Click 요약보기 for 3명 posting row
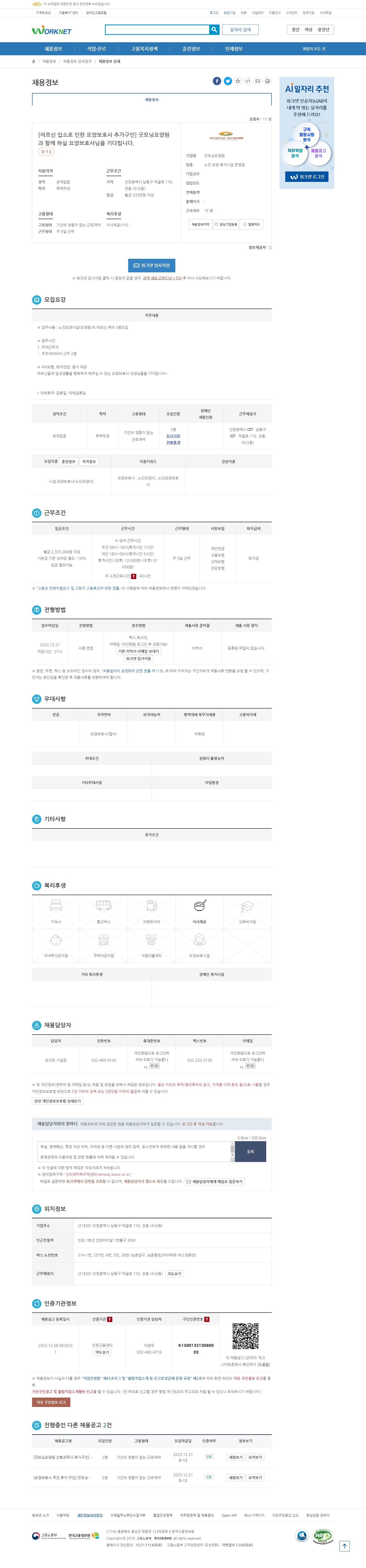 click(x=255, y=1477)
